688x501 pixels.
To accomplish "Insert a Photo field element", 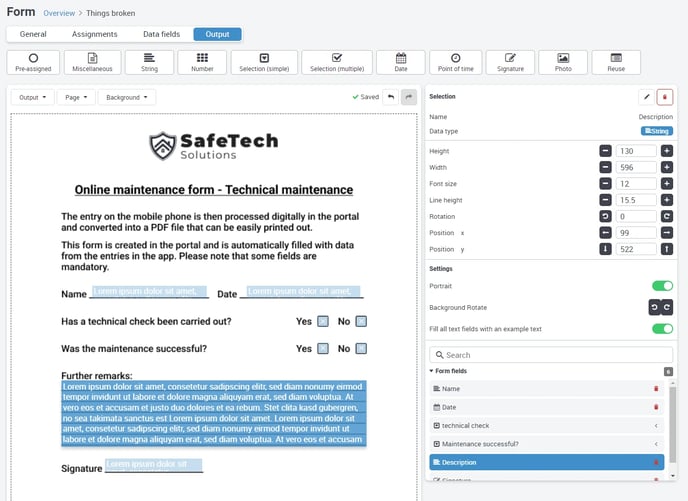I will 563,62.
